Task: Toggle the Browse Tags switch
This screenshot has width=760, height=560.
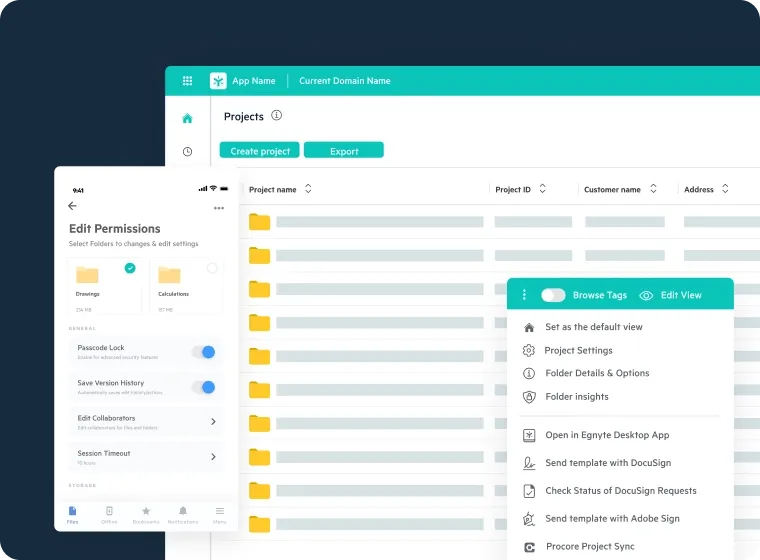Action: 553,295
